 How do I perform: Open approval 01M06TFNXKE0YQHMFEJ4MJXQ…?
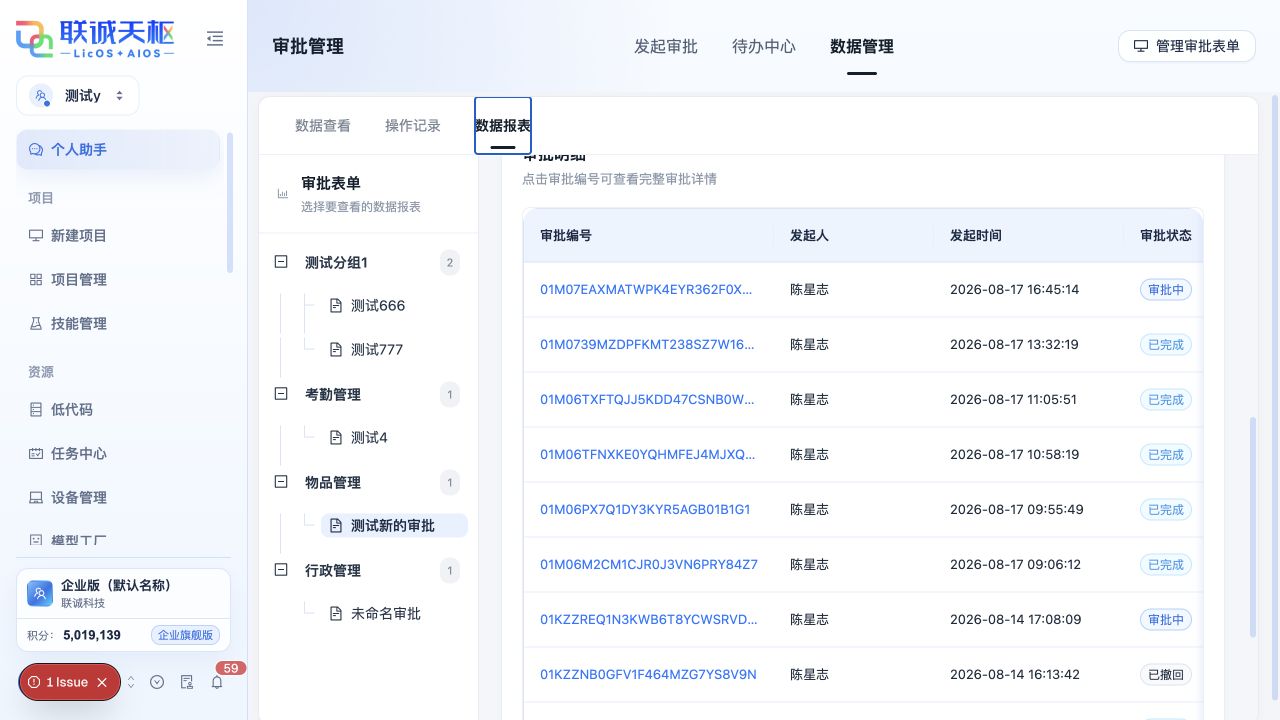(648, 455)
